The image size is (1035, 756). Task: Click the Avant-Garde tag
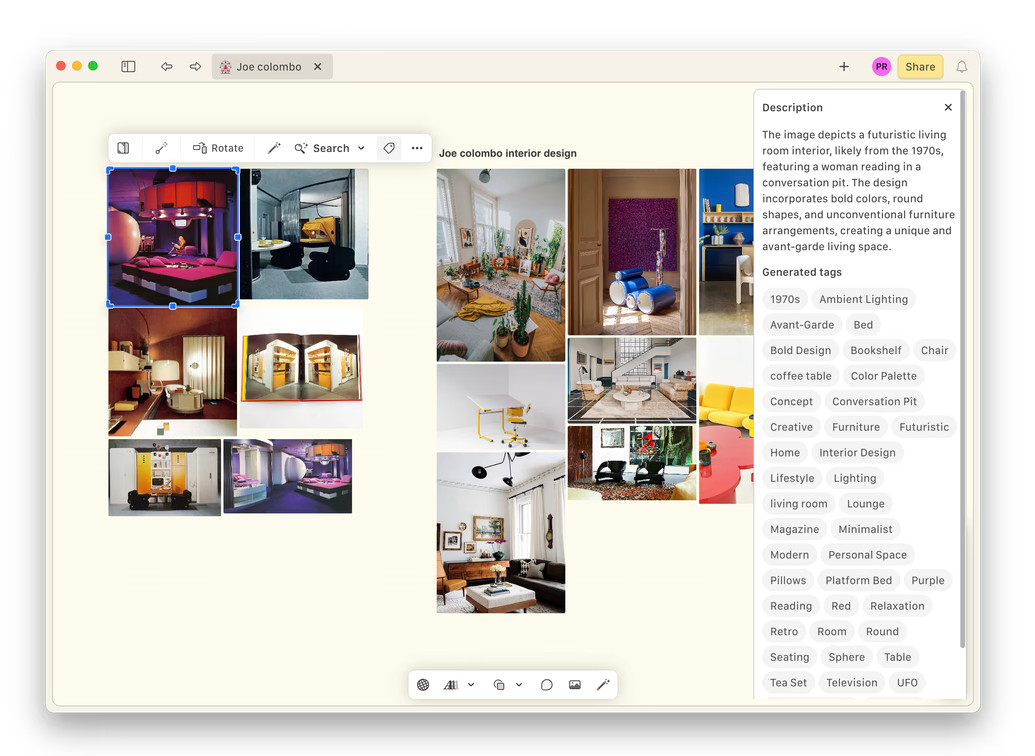coord(802,325)
